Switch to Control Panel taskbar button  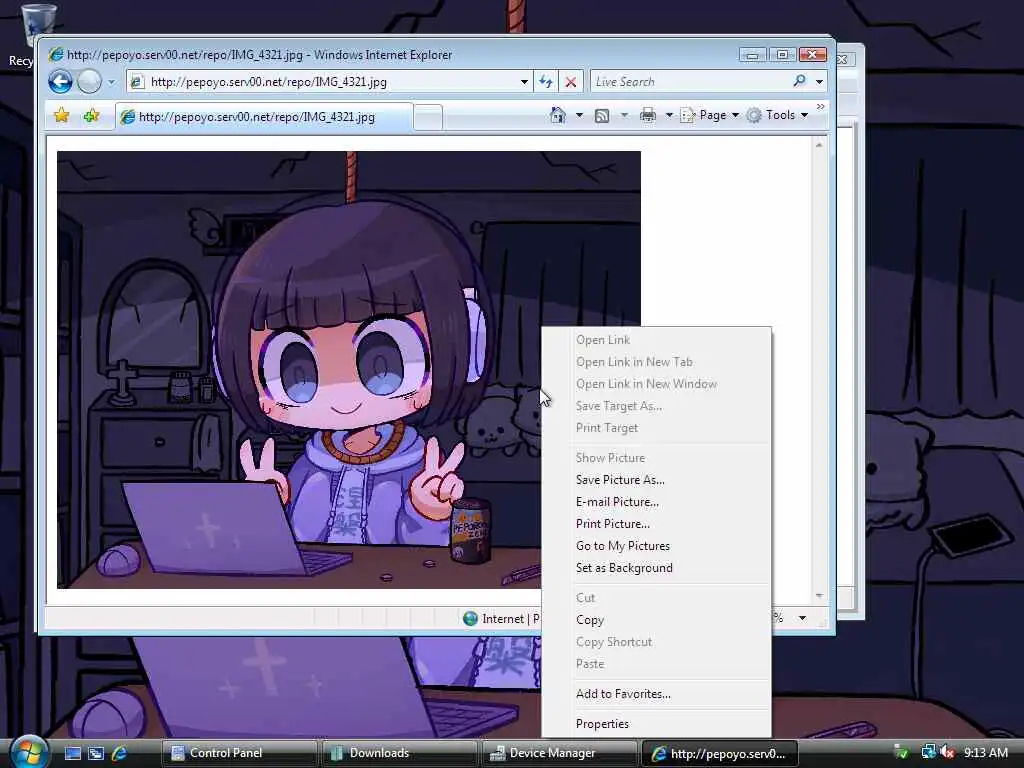(239, 753)
